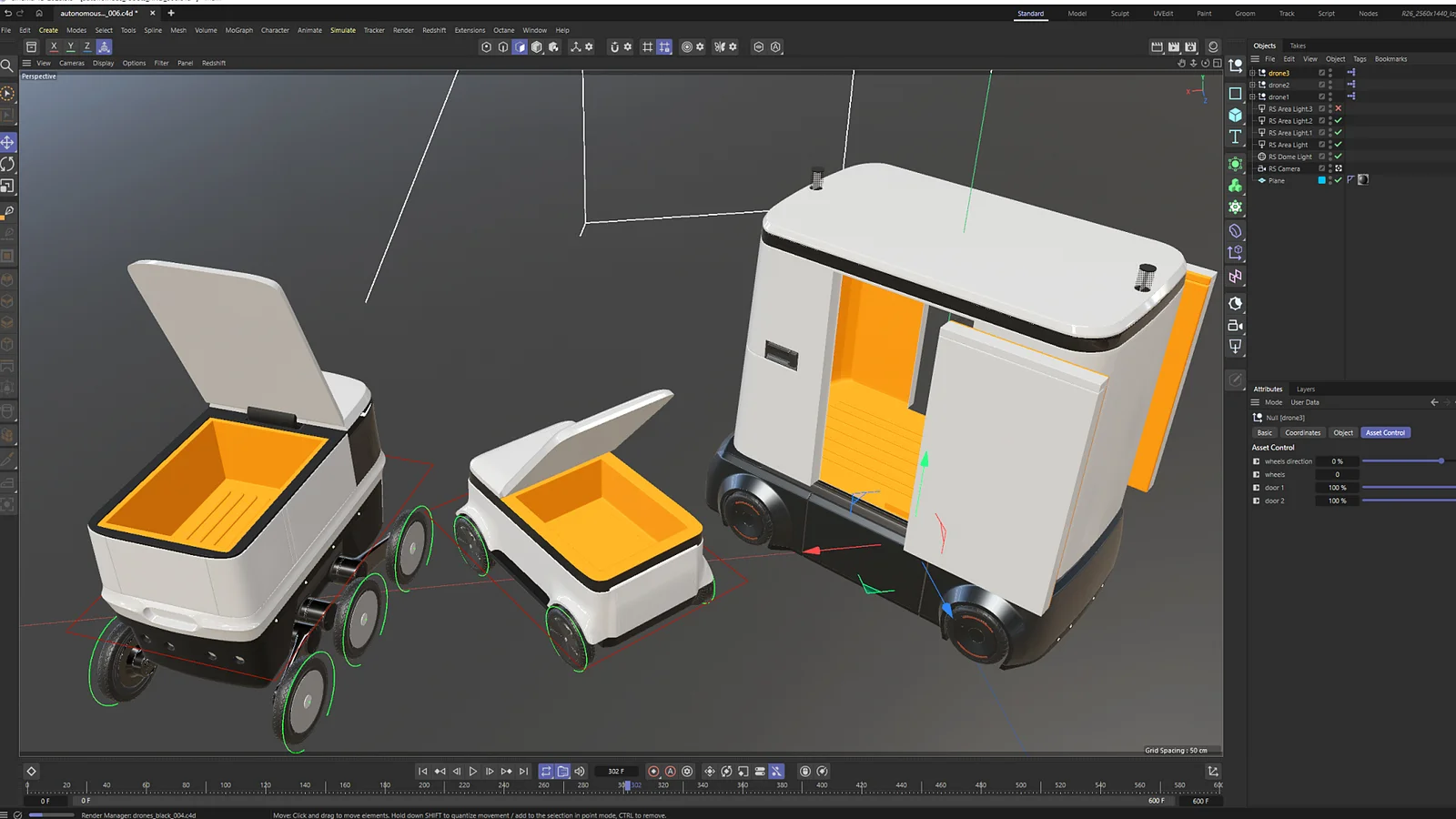The image size is (1456, 819).
Task: Expand the drone3 hierarchy in the Object Manager
Action: click(1252, 73)
